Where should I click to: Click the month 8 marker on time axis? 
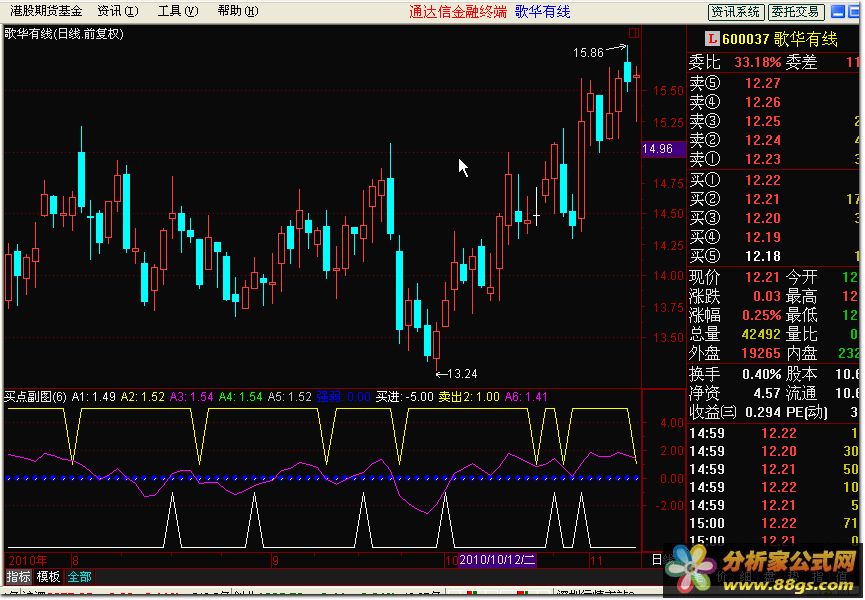click(x=75, y=561)
